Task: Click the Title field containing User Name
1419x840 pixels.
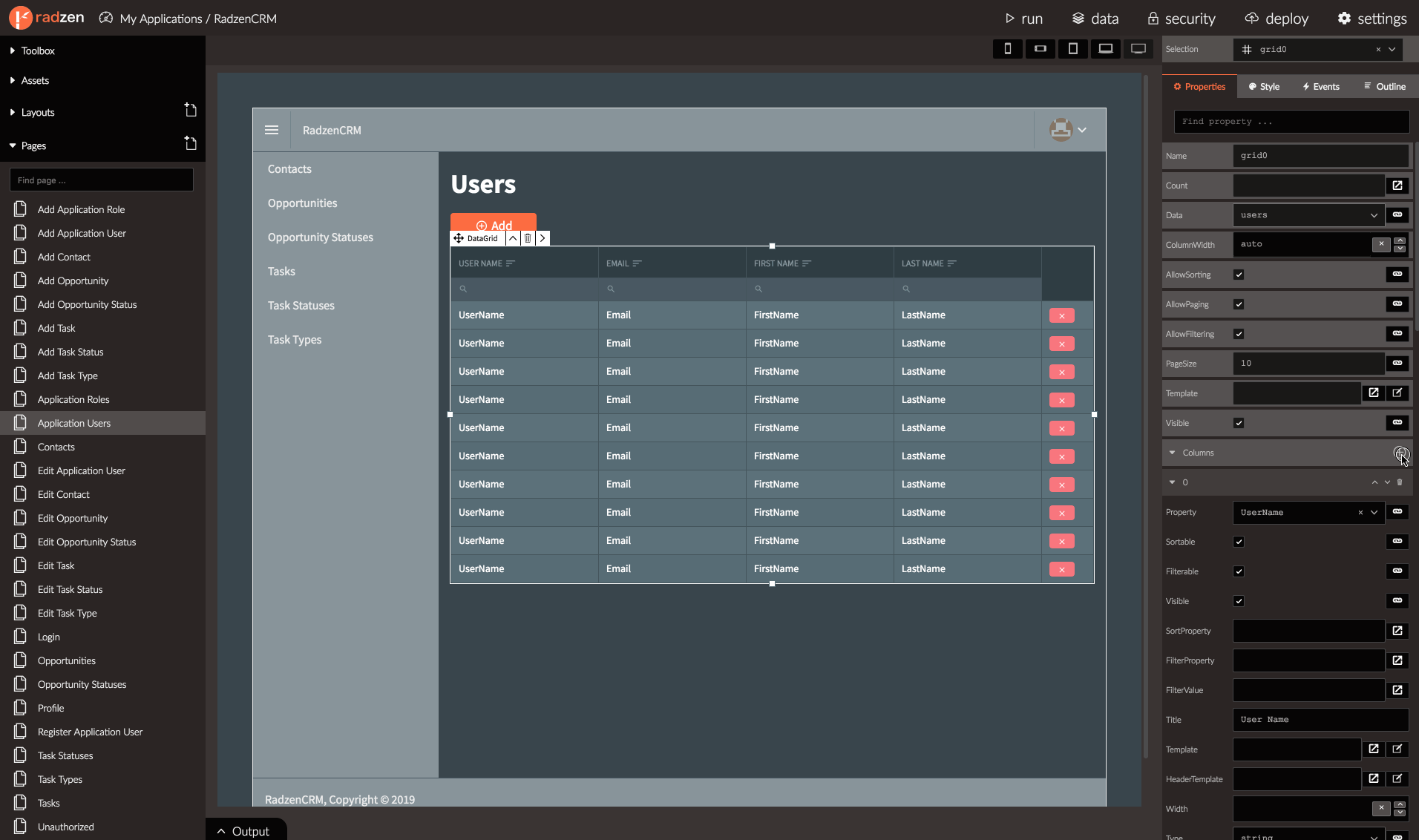Action: coord(1320,720)
